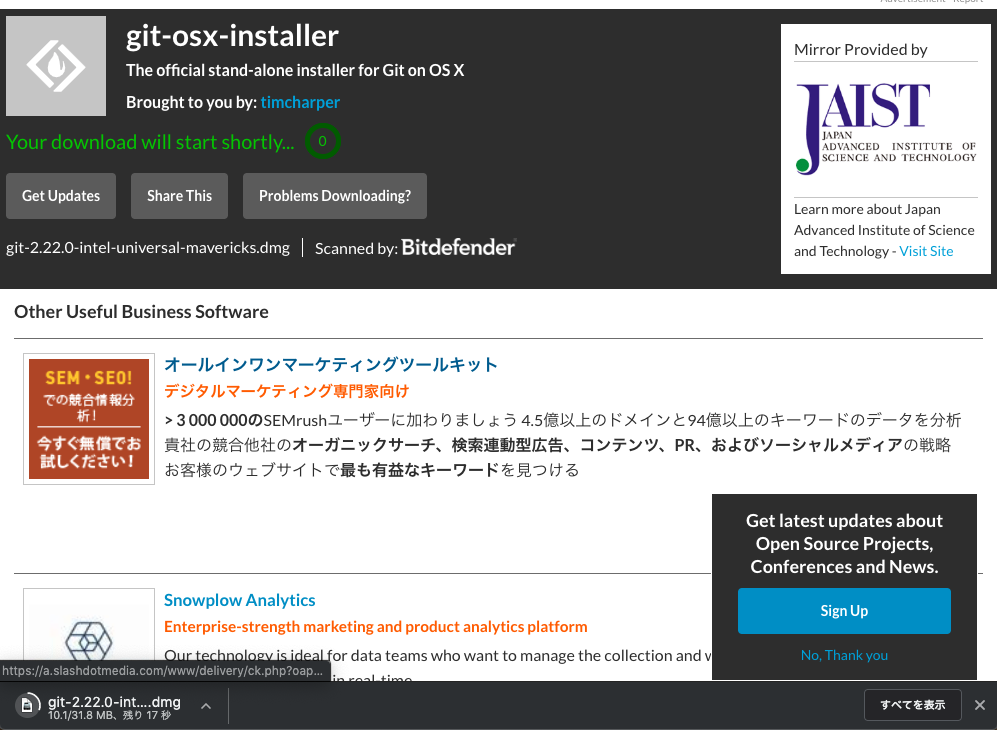The image size is (997, 730).
Task: Click the Get Updates button
Action: pyautogui.click(x=60, y=195)
